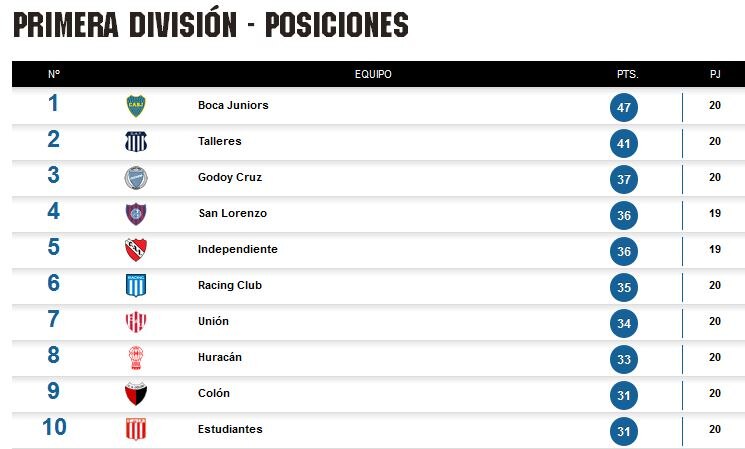Image resolution: width=745 pixels, height=449 pixels.
Task: Select the Estudiantes striped crest
Action: (136, 430)
